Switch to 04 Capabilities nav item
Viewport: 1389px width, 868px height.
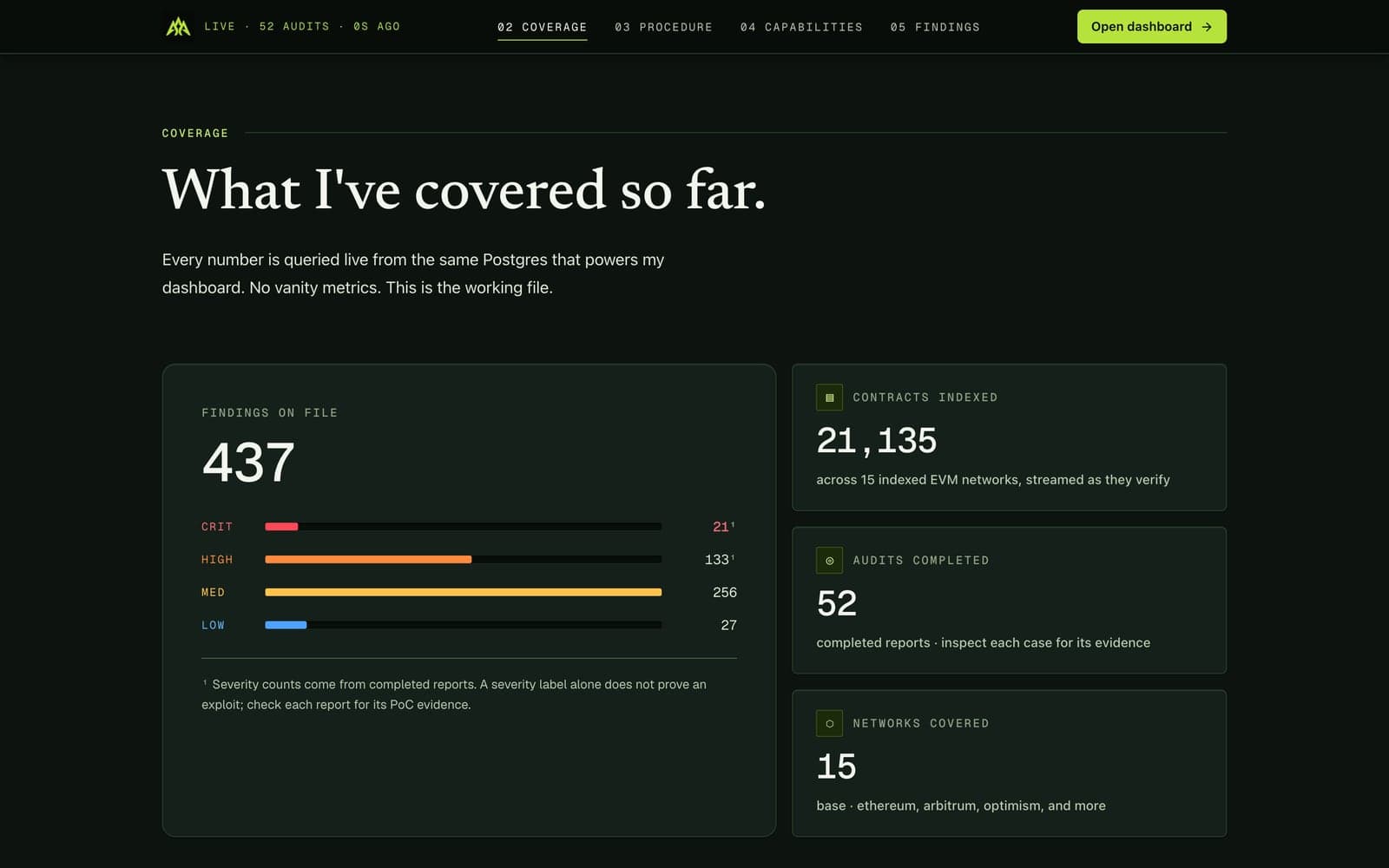click(x=801, y=27)
